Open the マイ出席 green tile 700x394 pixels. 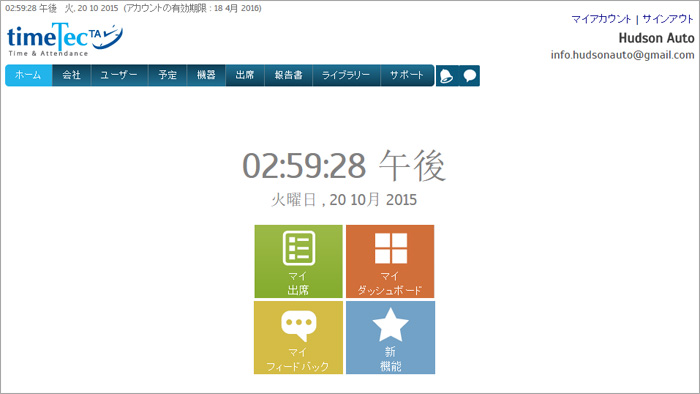pos(298,261)
